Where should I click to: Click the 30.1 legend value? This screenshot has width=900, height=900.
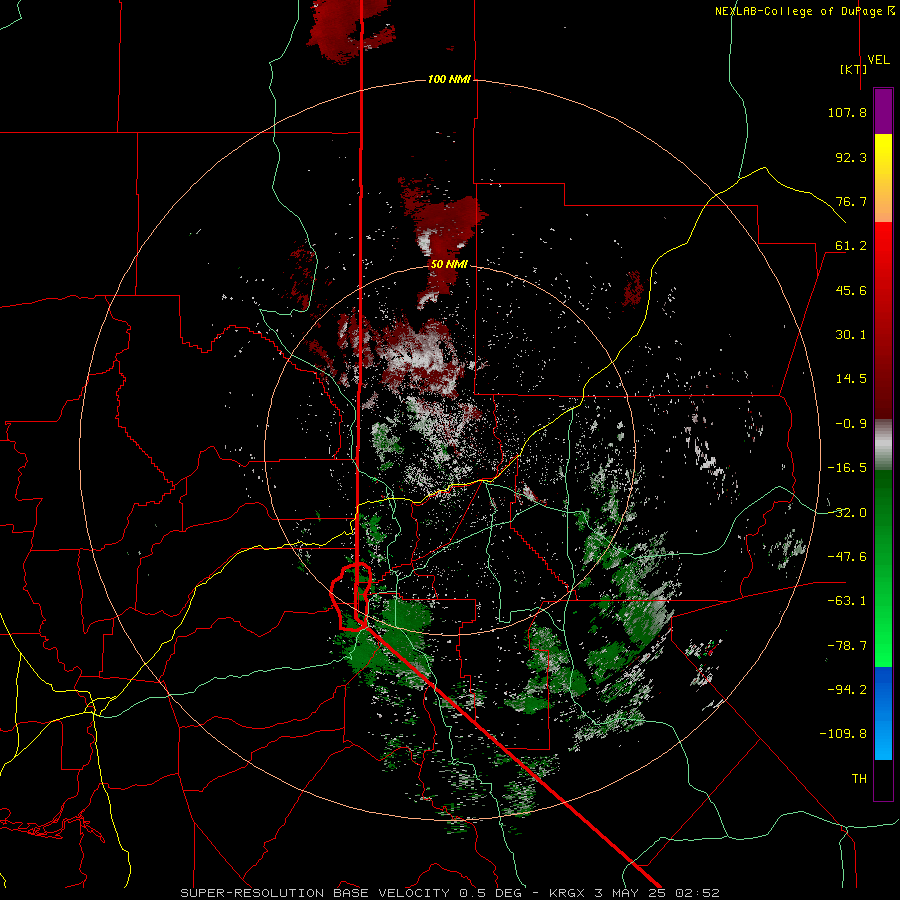point(851,335)
